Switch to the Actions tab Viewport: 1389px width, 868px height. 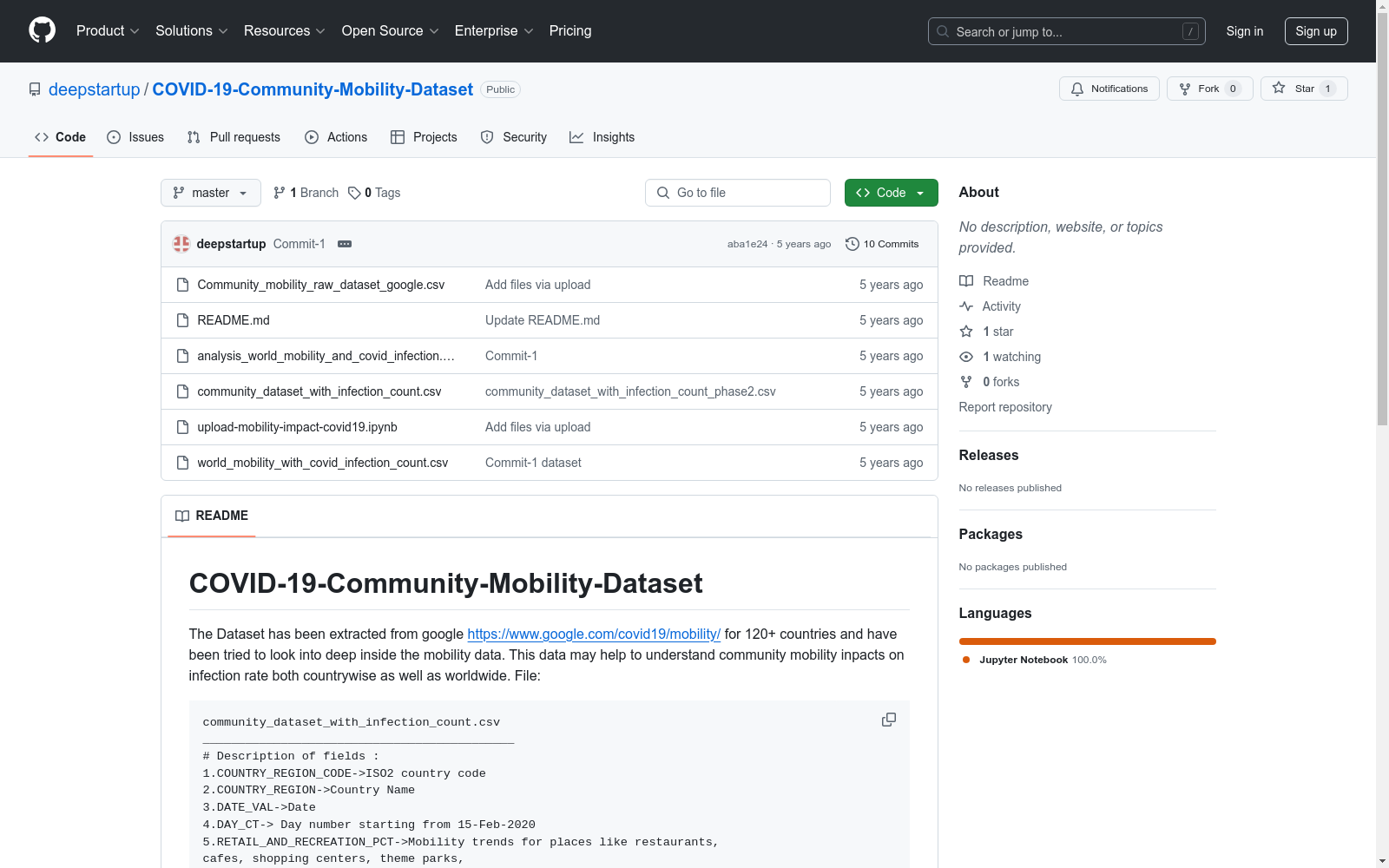point(336,137)
